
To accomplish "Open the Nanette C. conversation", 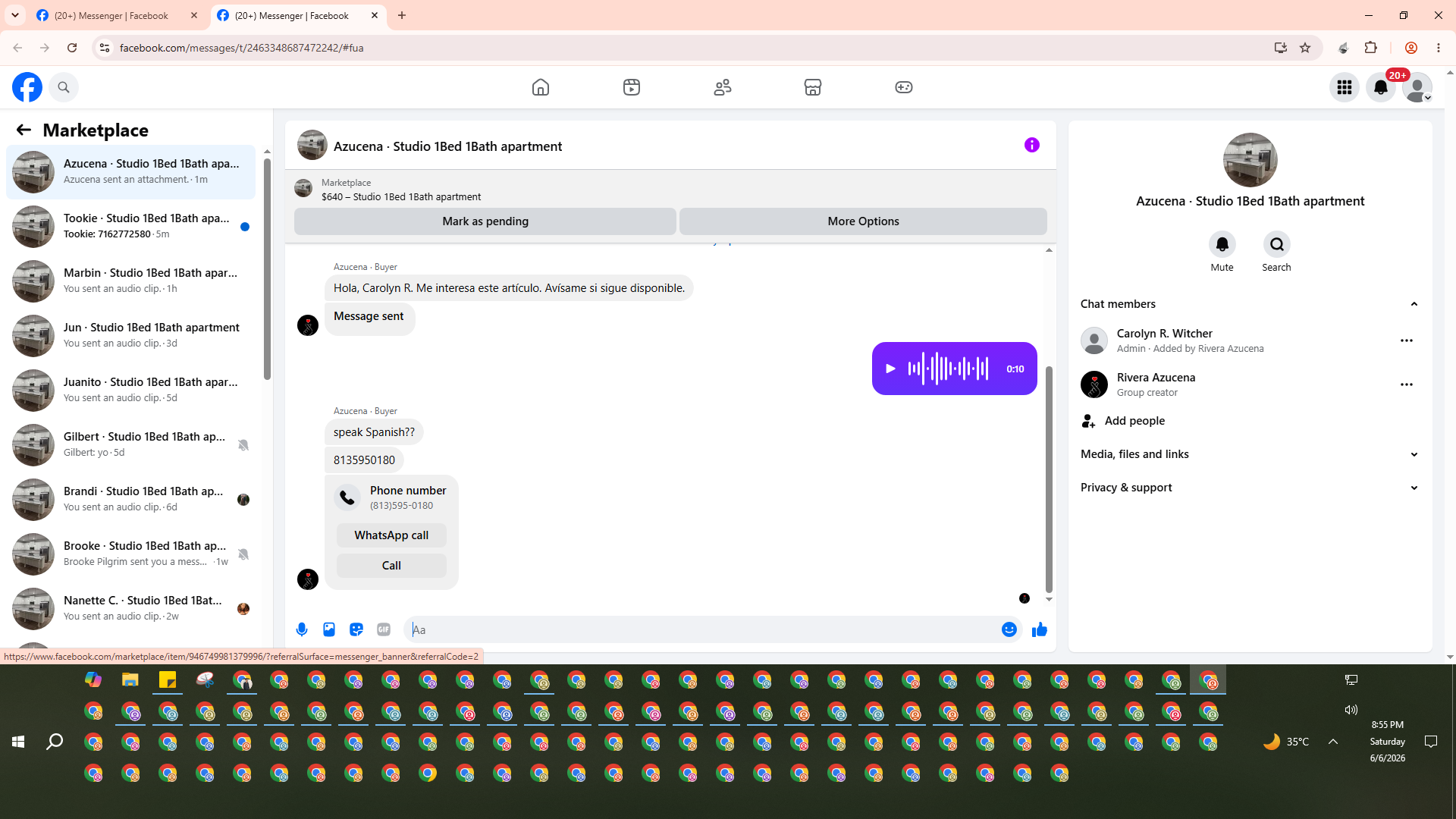I will pos(131,609).
